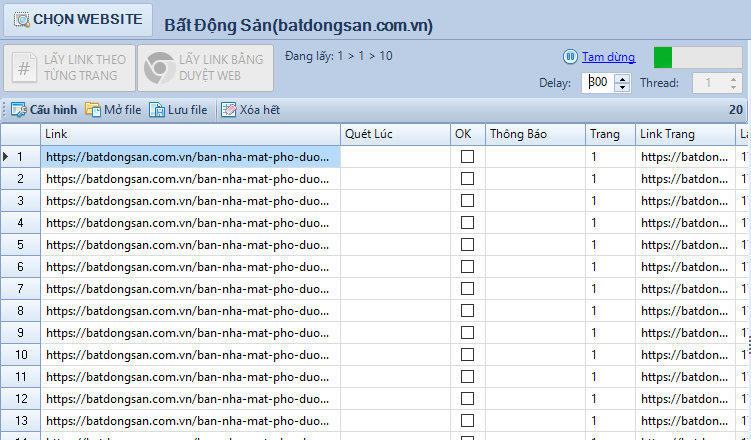Click the Delay value field
The height and width of the screenshot is (440, 751).
point(598,82)
